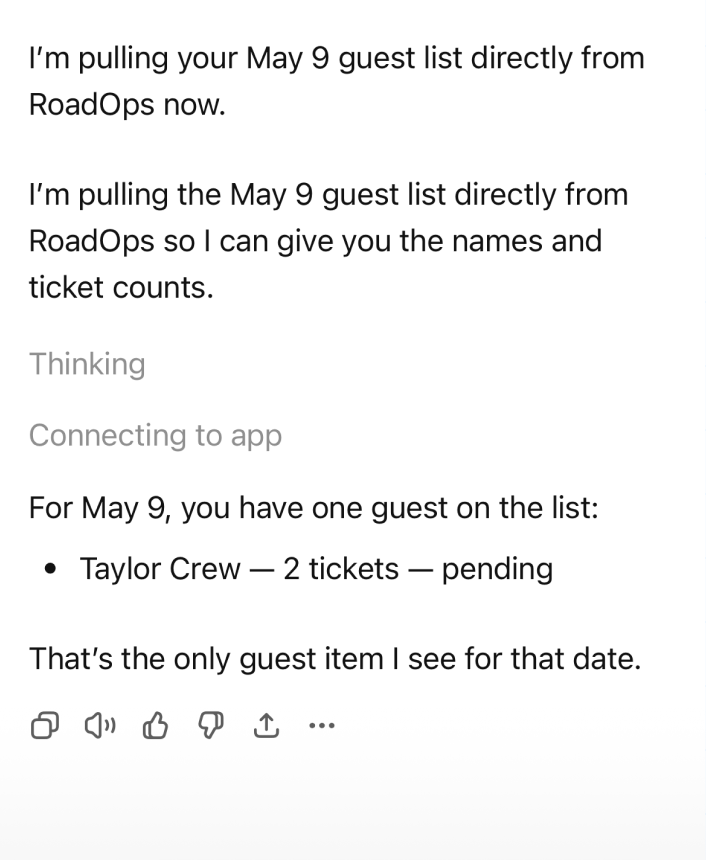The width and height of the screenshot is (706, 860).
Task: Click the bullet dot before Taylor Crew
Action: coord(50,570)
